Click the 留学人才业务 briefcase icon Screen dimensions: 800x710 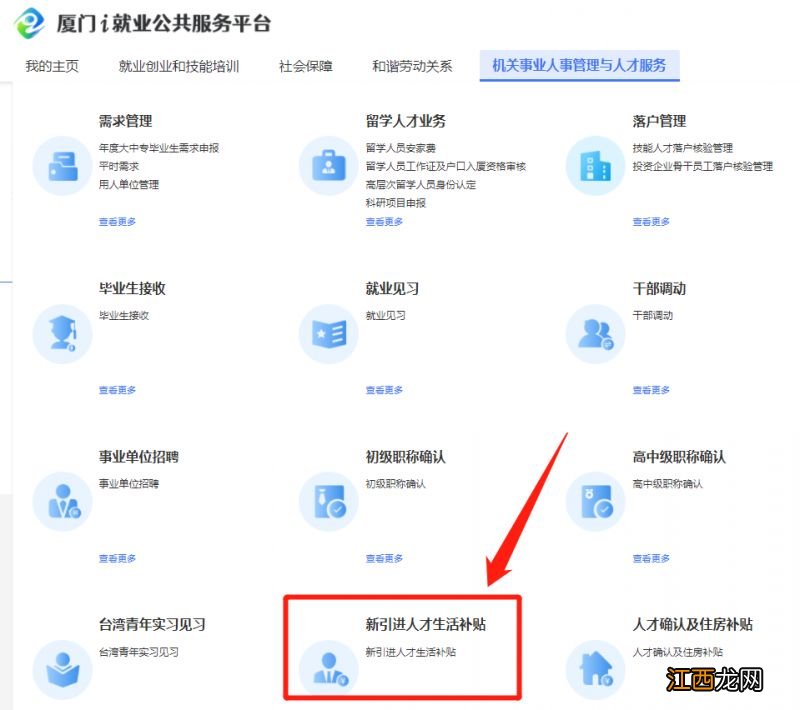tap(328, 166)
